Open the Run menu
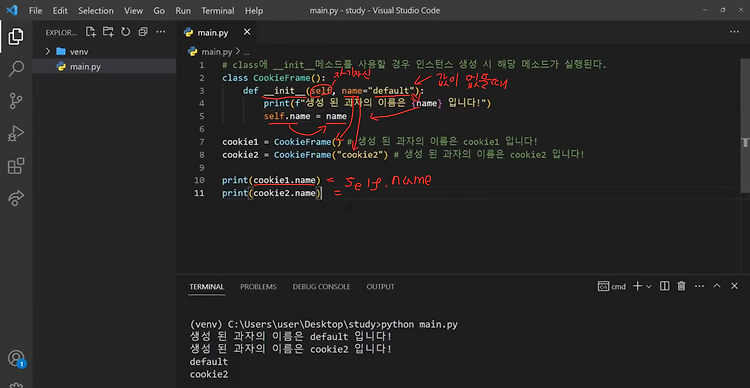Screen dimensions: 750x388 [183, 11]
